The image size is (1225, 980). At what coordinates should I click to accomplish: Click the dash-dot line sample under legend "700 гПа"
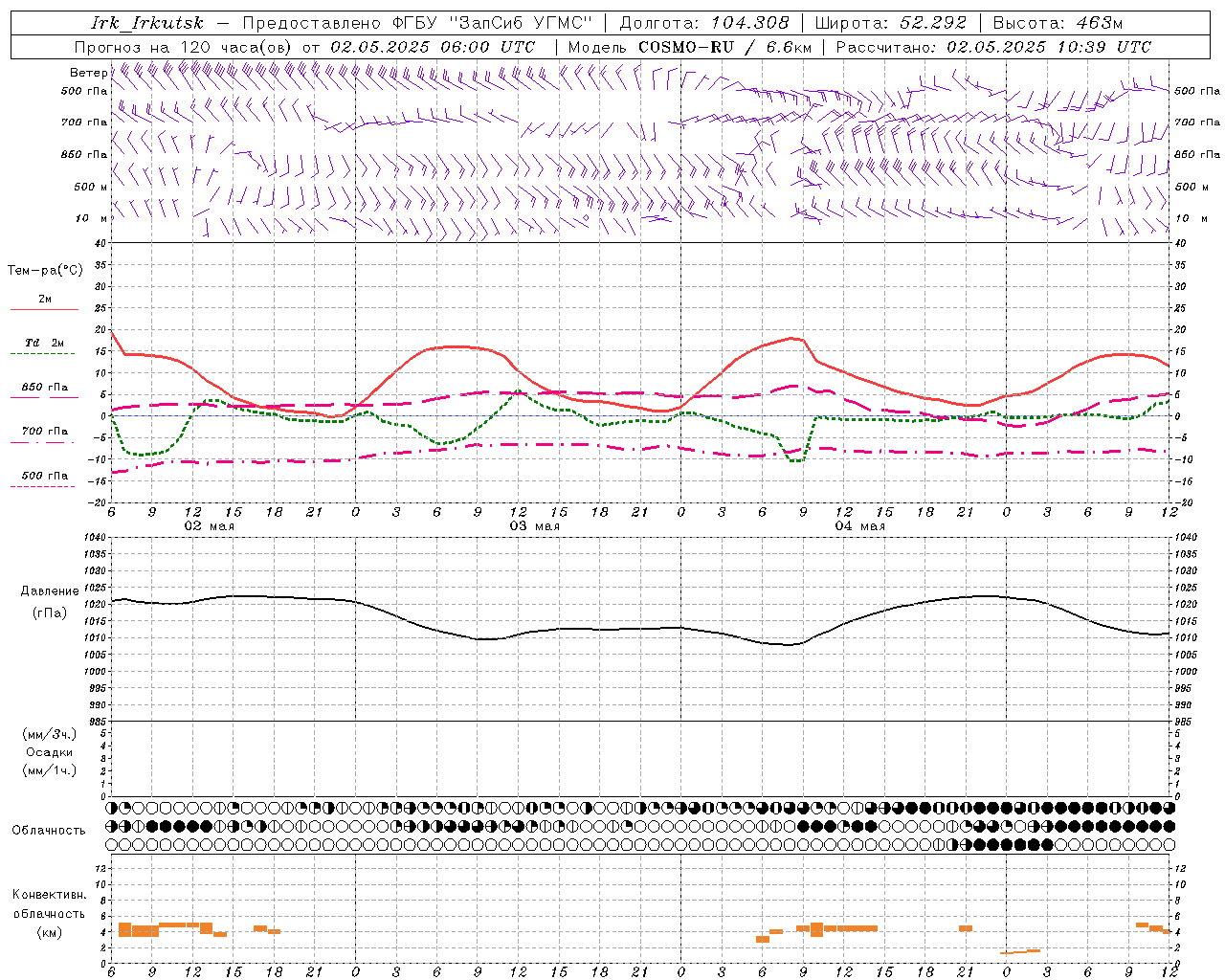[x=42, y=442]
